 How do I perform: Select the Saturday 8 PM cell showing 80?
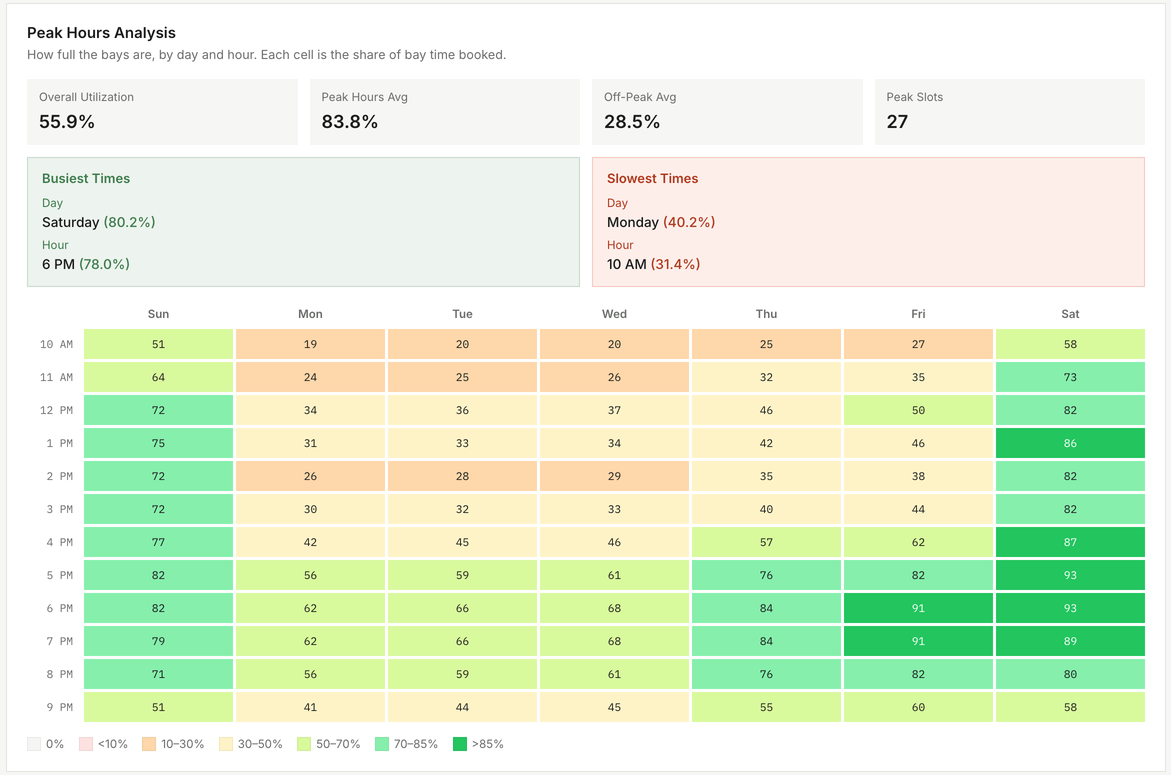click(1070, 673)
